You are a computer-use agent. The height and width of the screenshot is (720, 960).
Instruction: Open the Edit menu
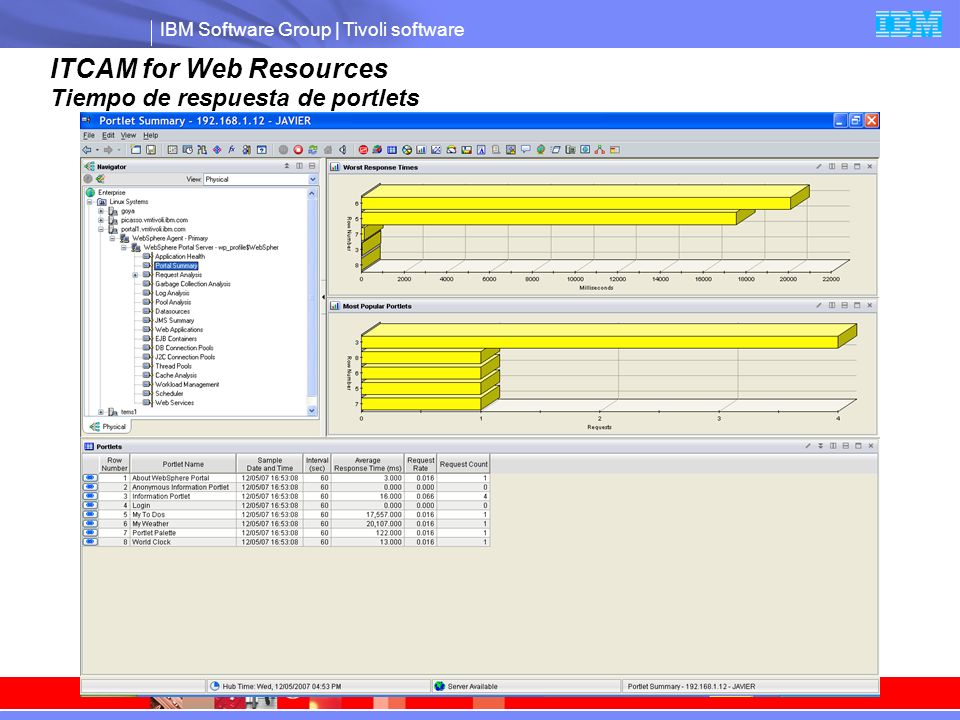point(108,135)
